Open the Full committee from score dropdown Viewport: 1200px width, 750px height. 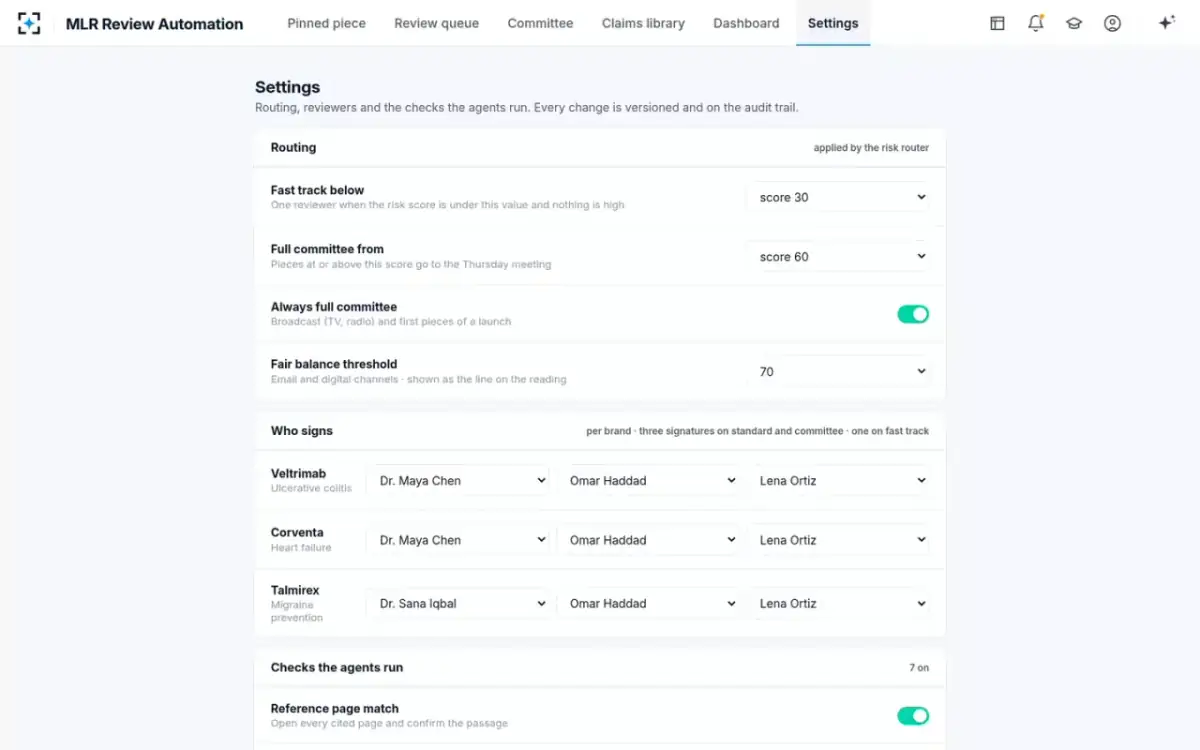click(x=838, y=257)
